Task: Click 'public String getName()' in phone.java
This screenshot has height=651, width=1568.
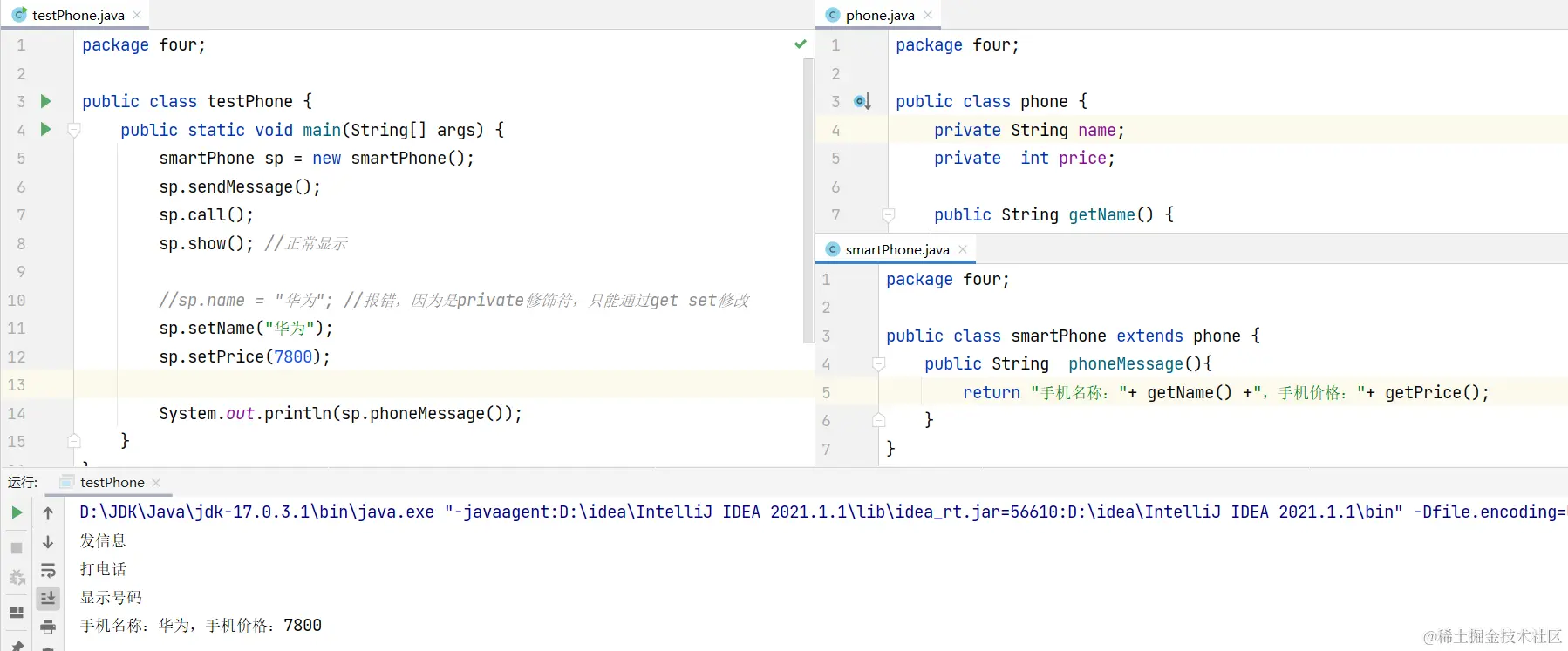Action: point(1053,214)
